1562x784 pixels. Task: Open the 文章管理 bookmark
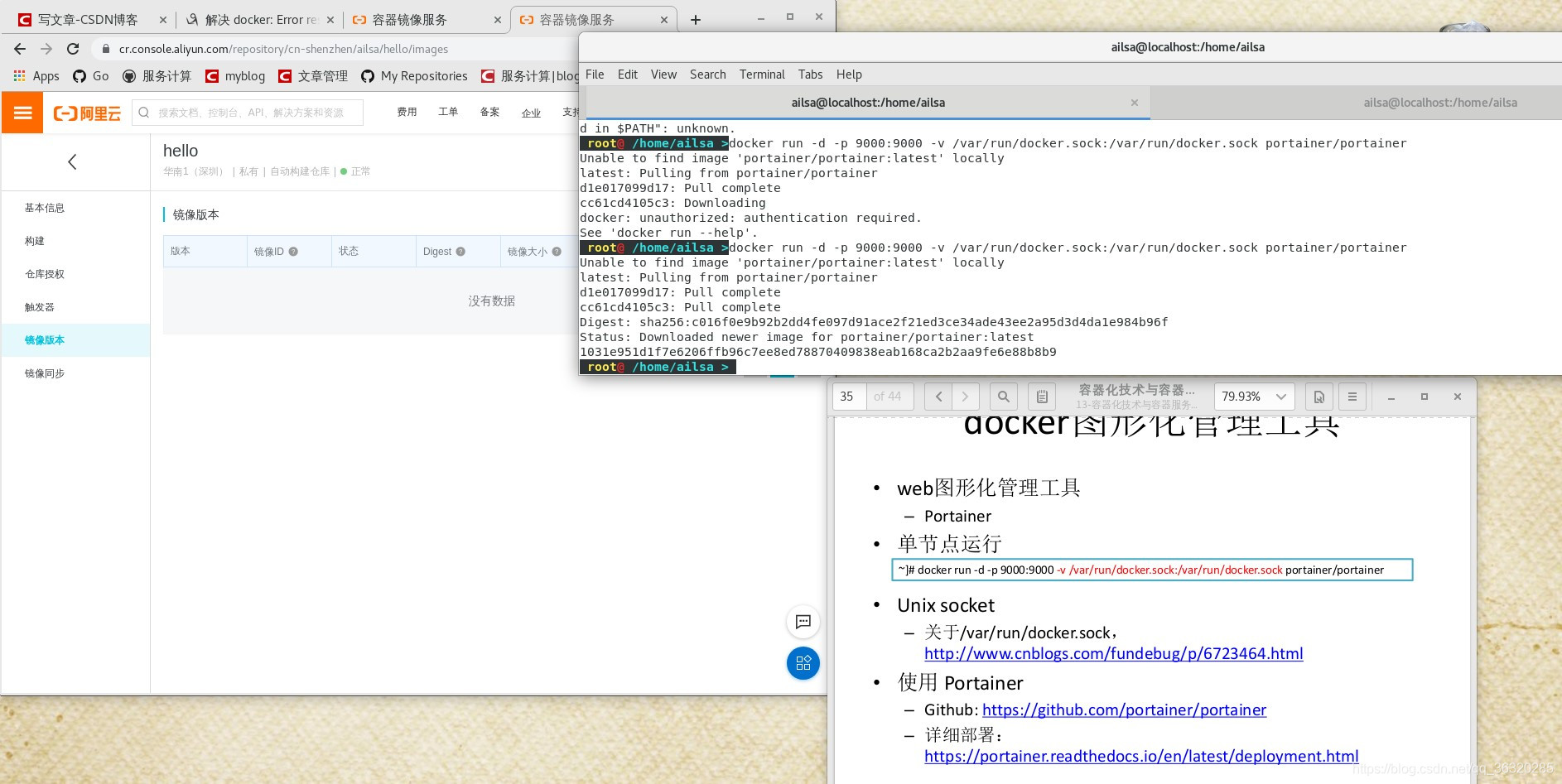313,76
